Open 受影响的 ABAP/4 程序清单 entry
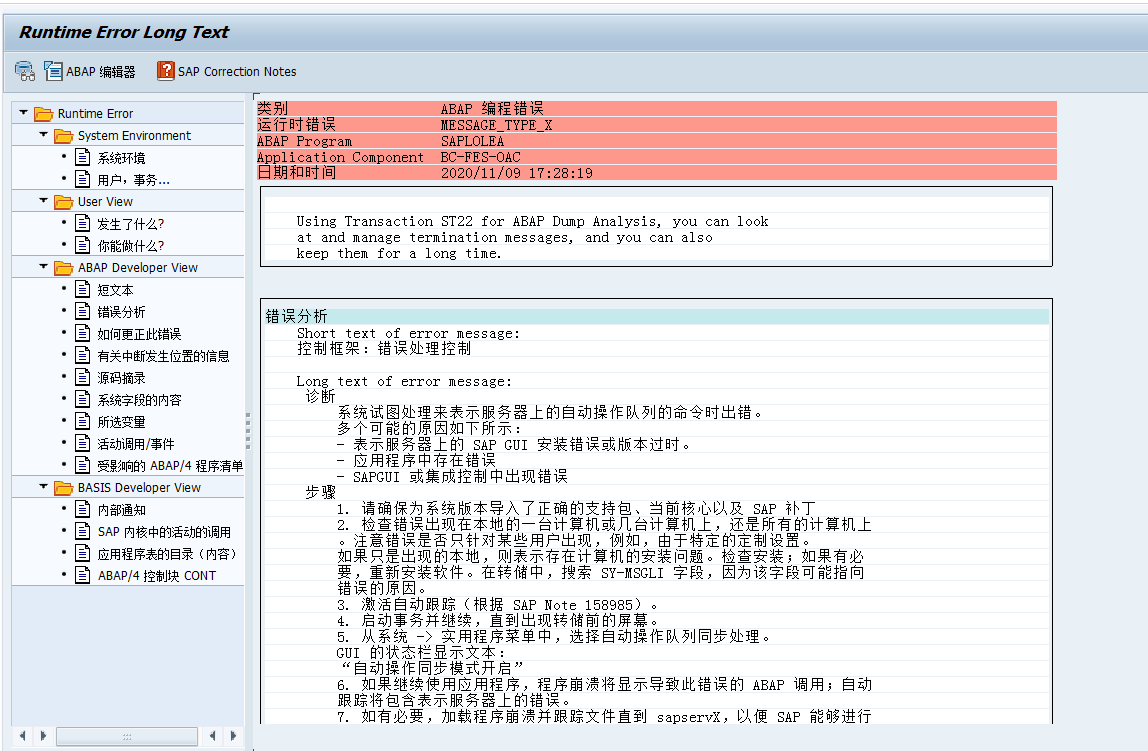The image size is (1148, 751). pyautogui.click(x=170, y=466)
